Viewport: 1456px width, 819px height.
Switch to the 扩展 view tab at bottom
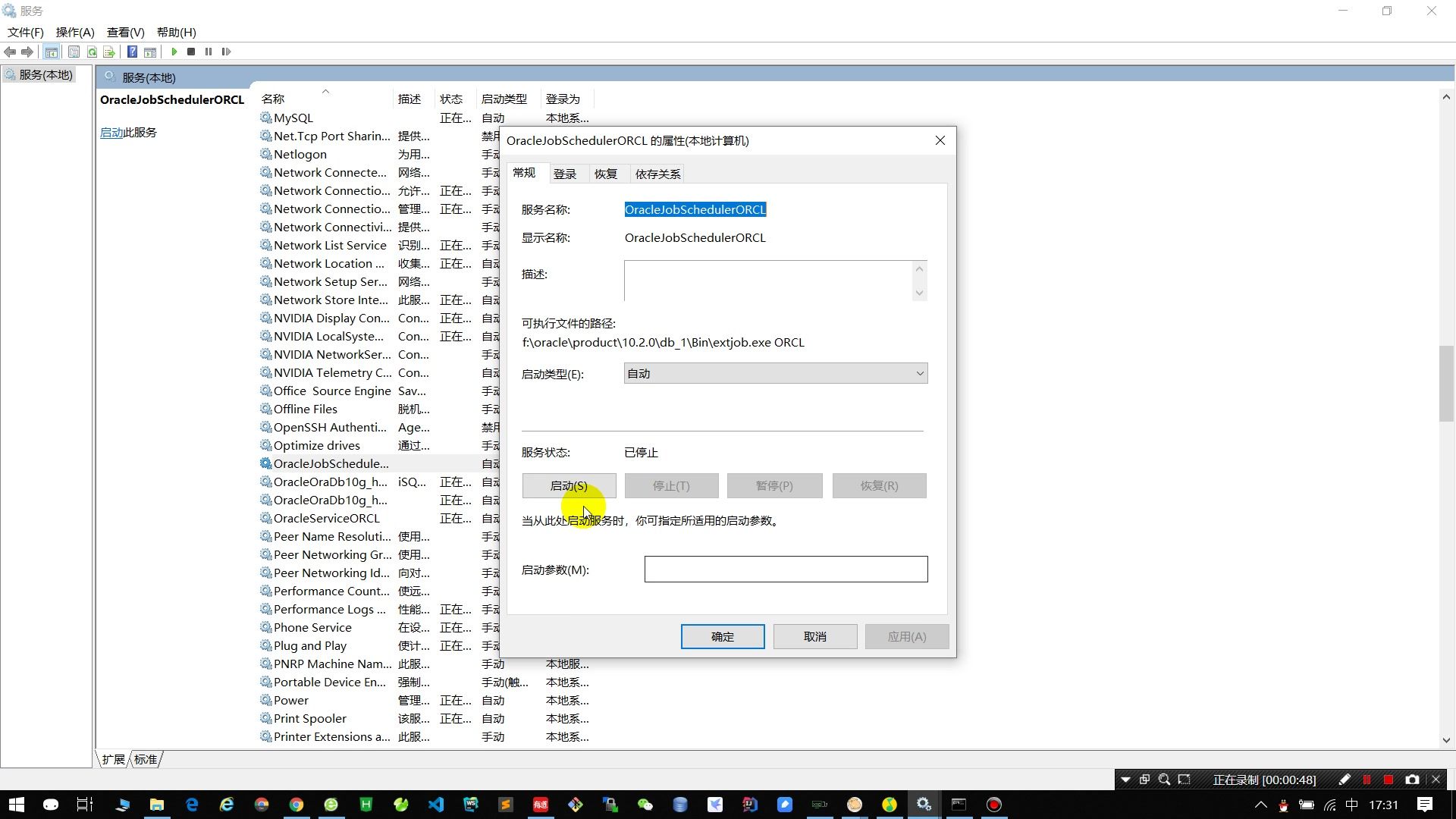[x=113, y=759]
